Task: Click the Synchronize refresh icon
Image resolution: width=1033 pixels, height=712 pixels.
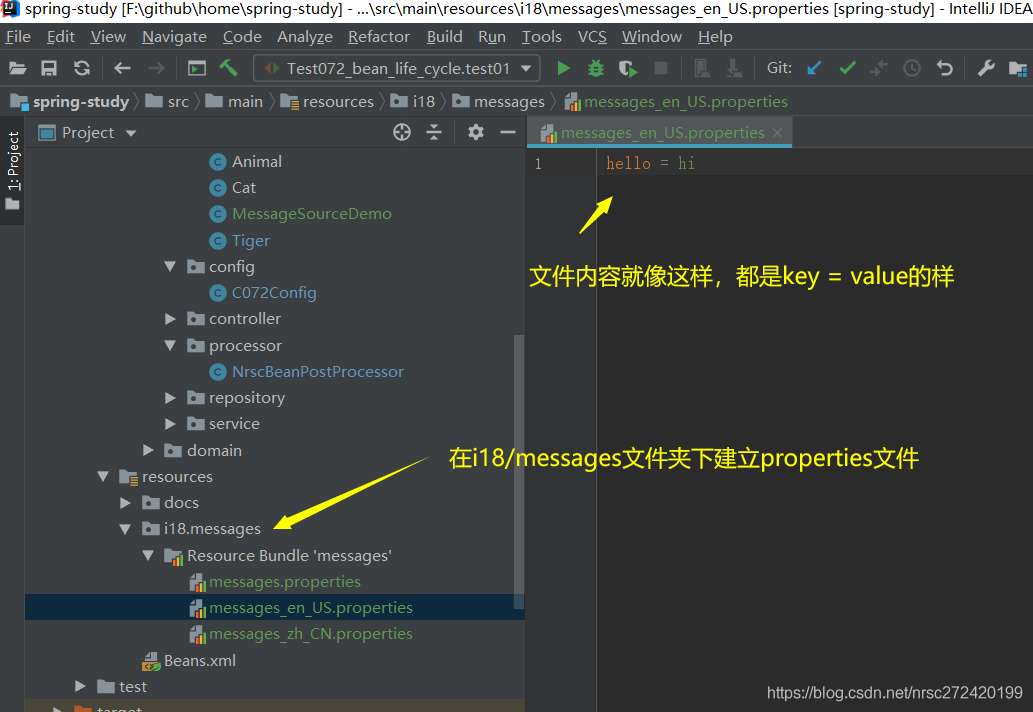Action: click(82, 68)
